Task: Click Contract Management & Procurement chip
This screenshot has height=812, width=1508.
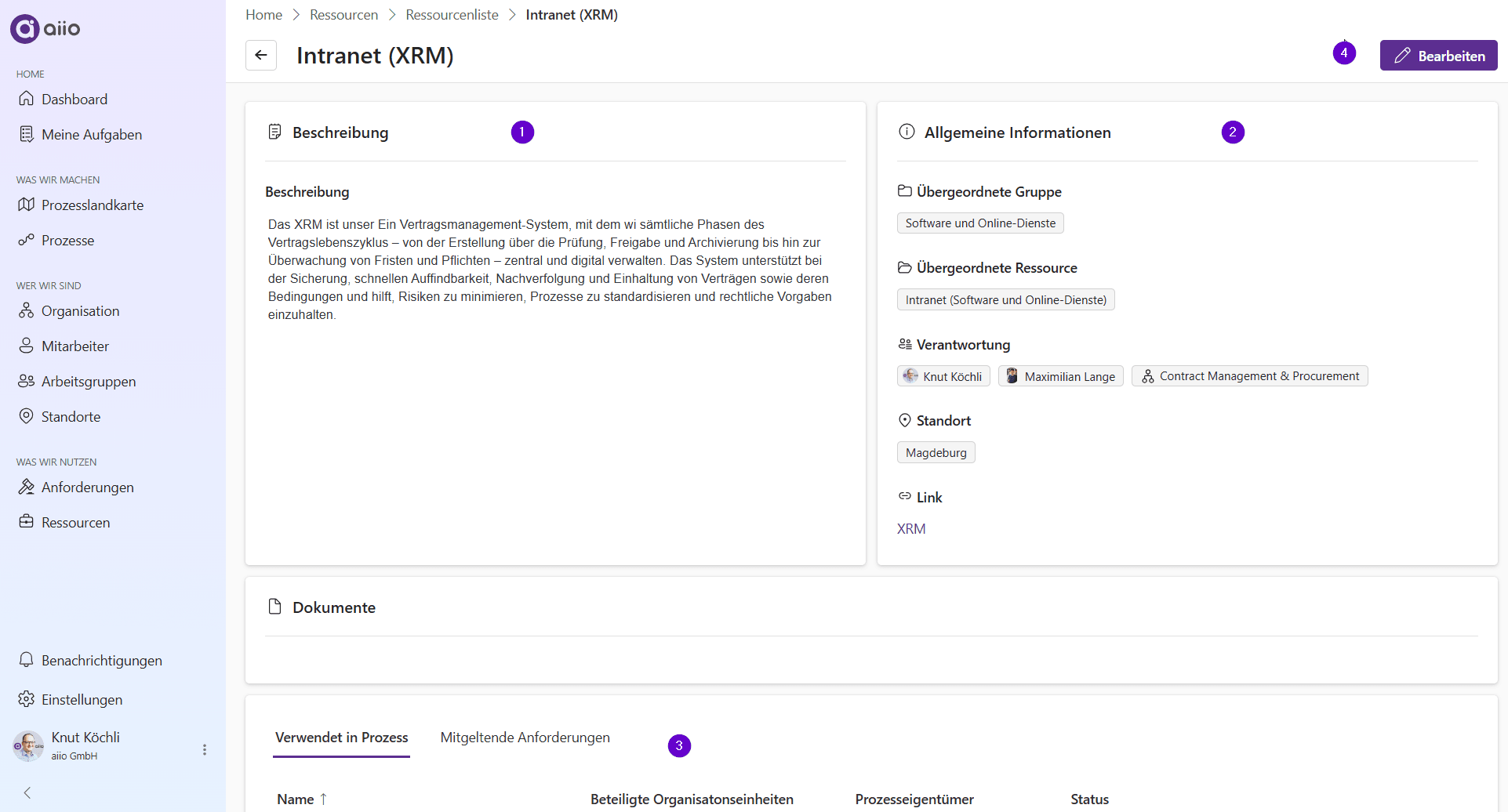Action: click(1249, 376)
